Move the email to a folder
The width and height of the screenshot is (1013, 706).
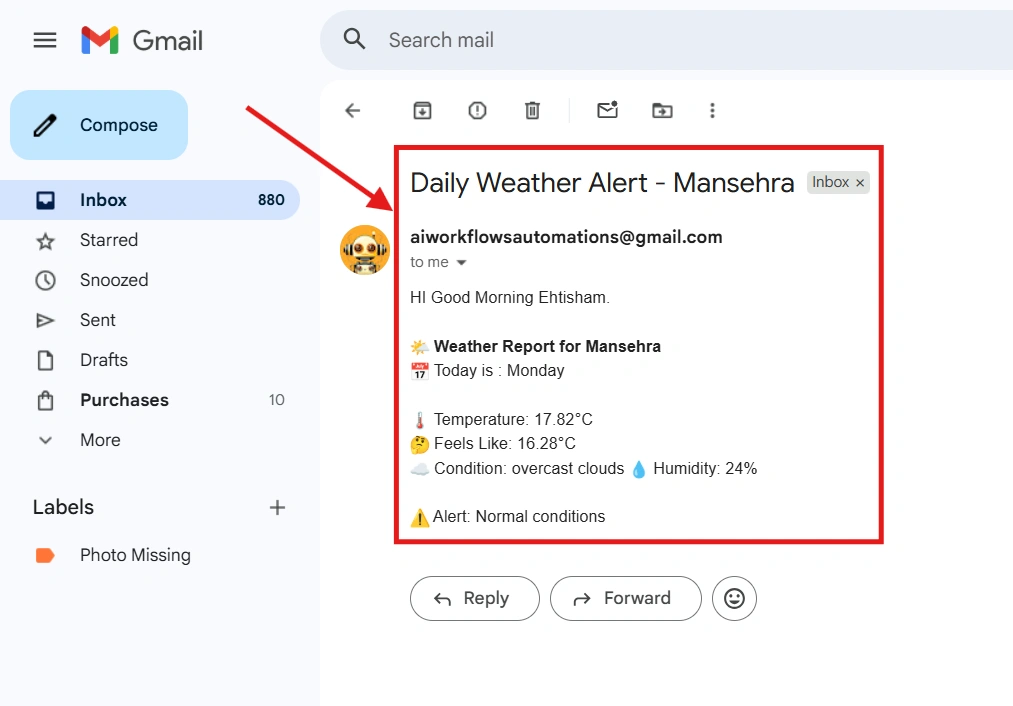point(662,110)
